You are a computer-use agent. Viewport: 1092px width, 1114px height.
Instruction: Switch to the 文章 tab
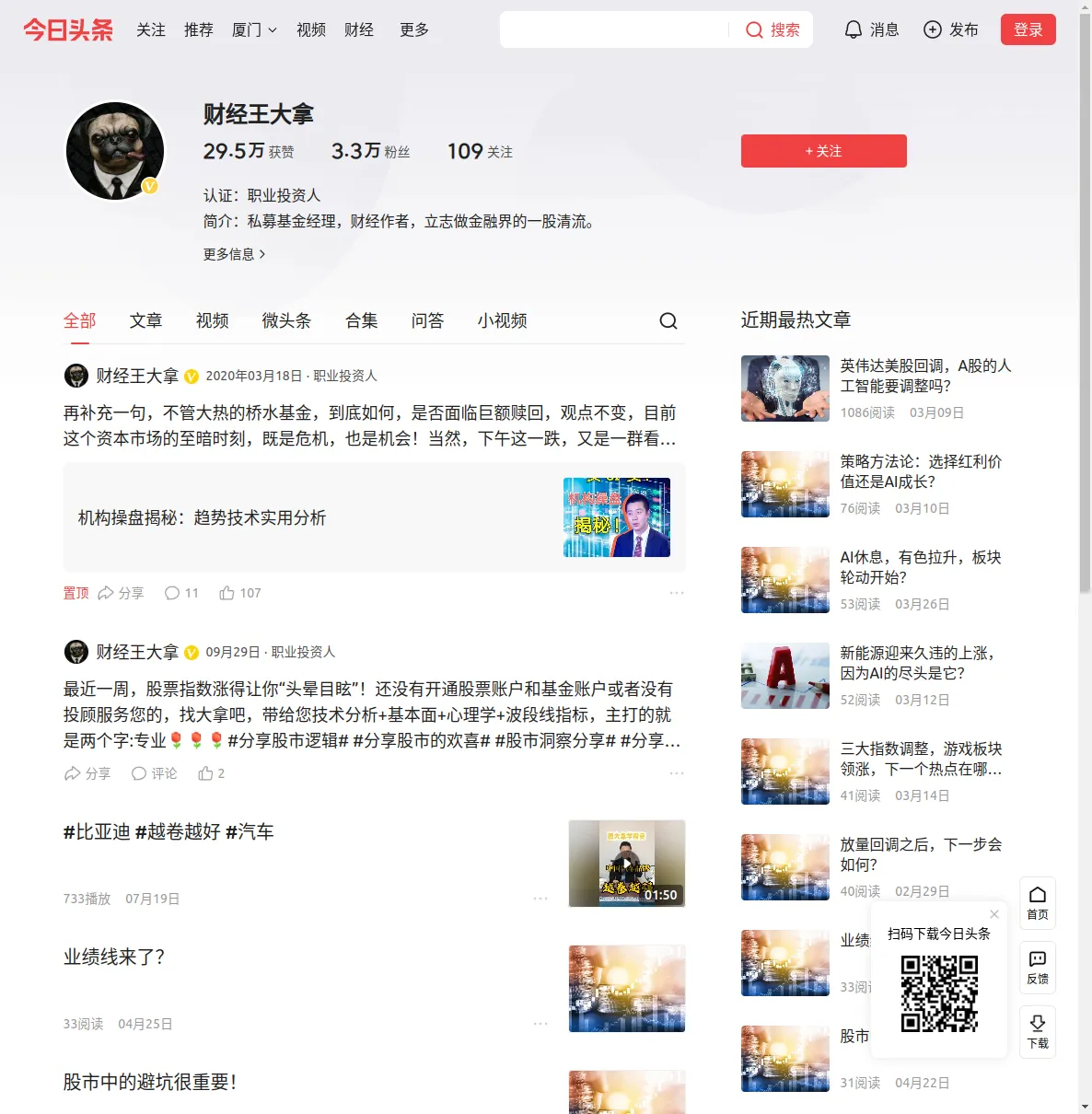[x=146, y=320]
